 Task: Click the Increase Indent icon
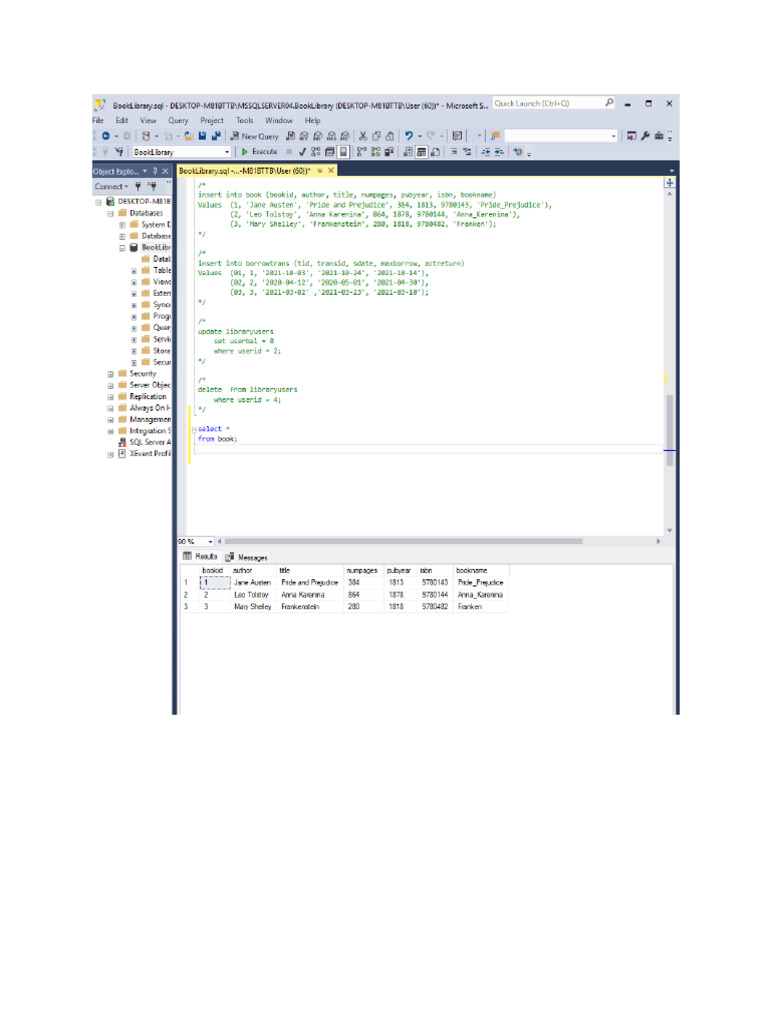click(x=499, y=152)
